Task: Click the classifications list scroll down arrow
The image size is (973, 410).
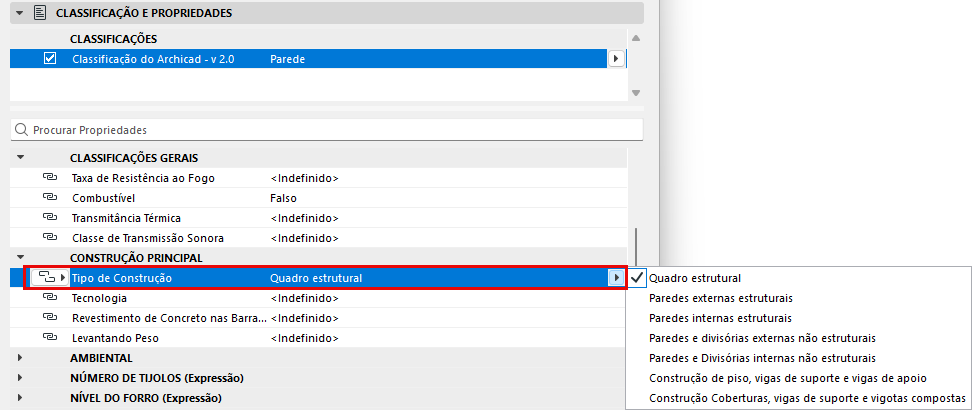Action: point(635,93)
